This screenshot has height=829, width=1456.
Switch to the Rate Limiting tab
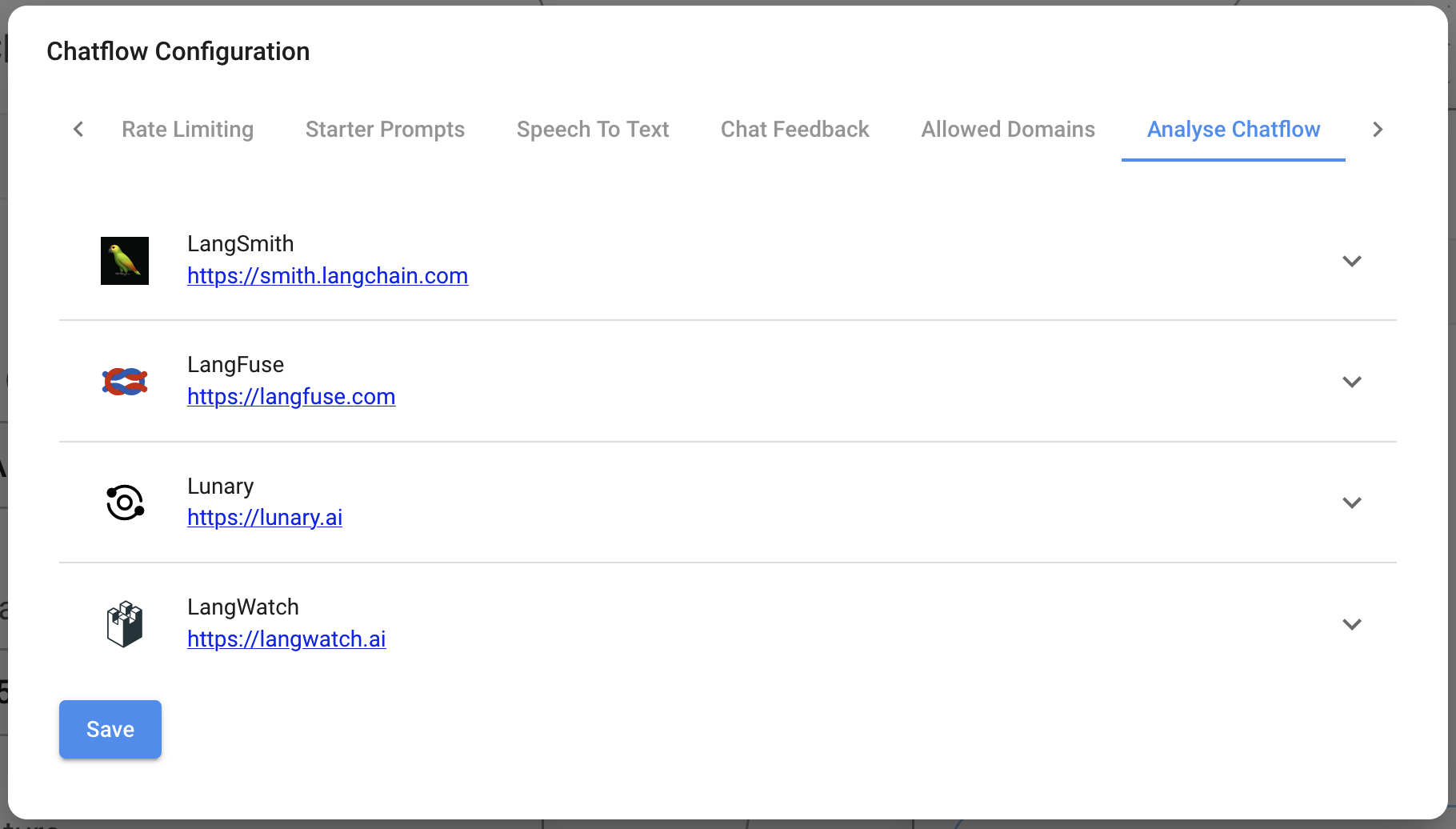point(187,129)
